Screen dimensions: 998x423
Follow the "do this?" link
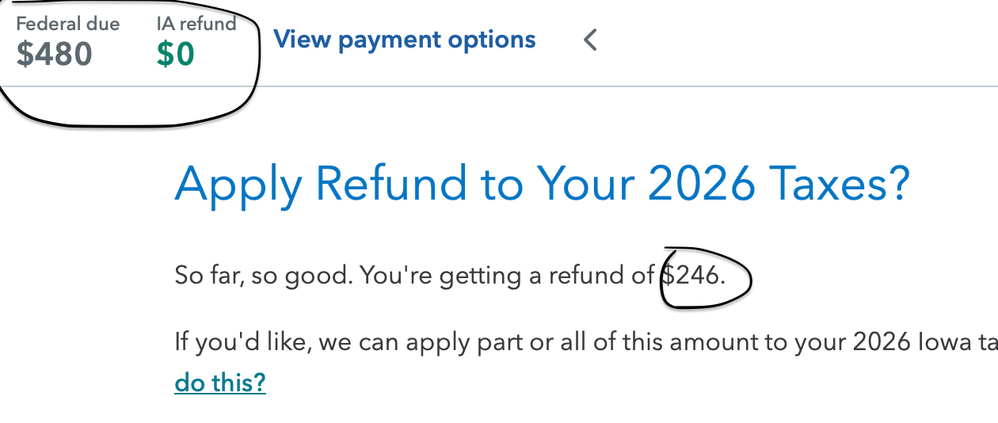[x=220, y=383]
